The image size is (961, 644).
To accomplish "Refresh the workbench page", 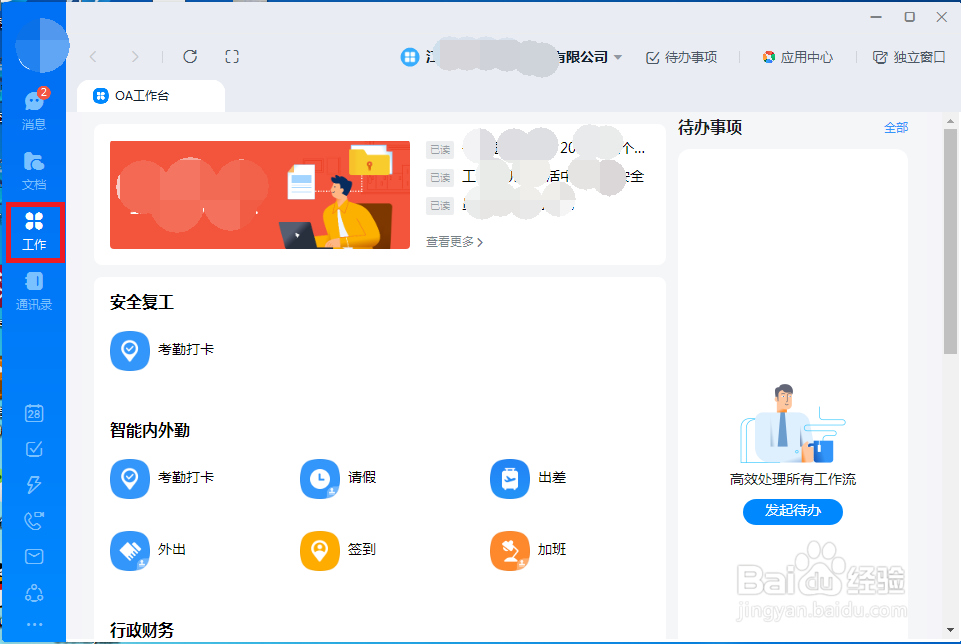I will click(x=190, y=56).
